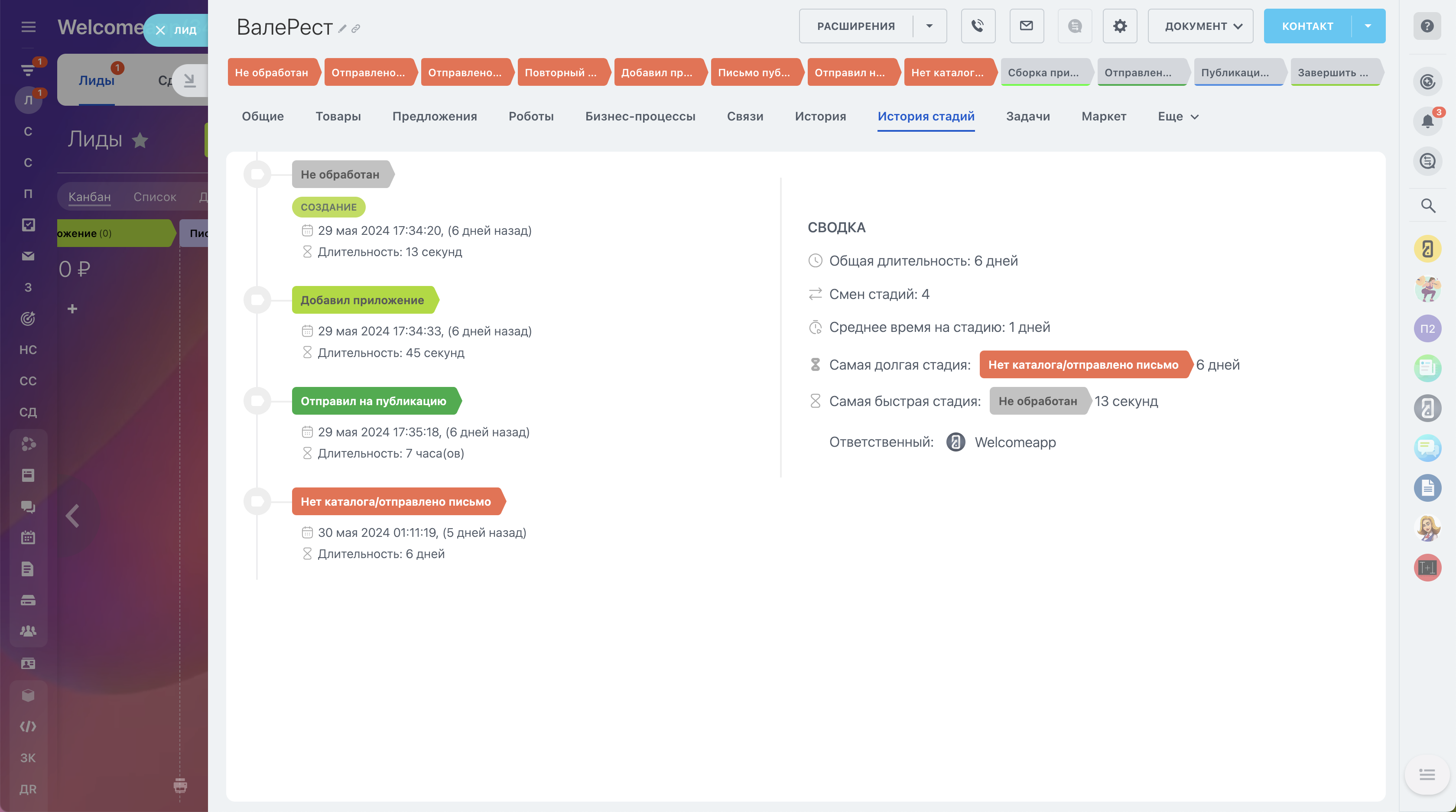Click the pencil icon to edit ВалеРест title
Image resolution: width=1456 pixels, height=812 pixels.
(x=342, y=29)
